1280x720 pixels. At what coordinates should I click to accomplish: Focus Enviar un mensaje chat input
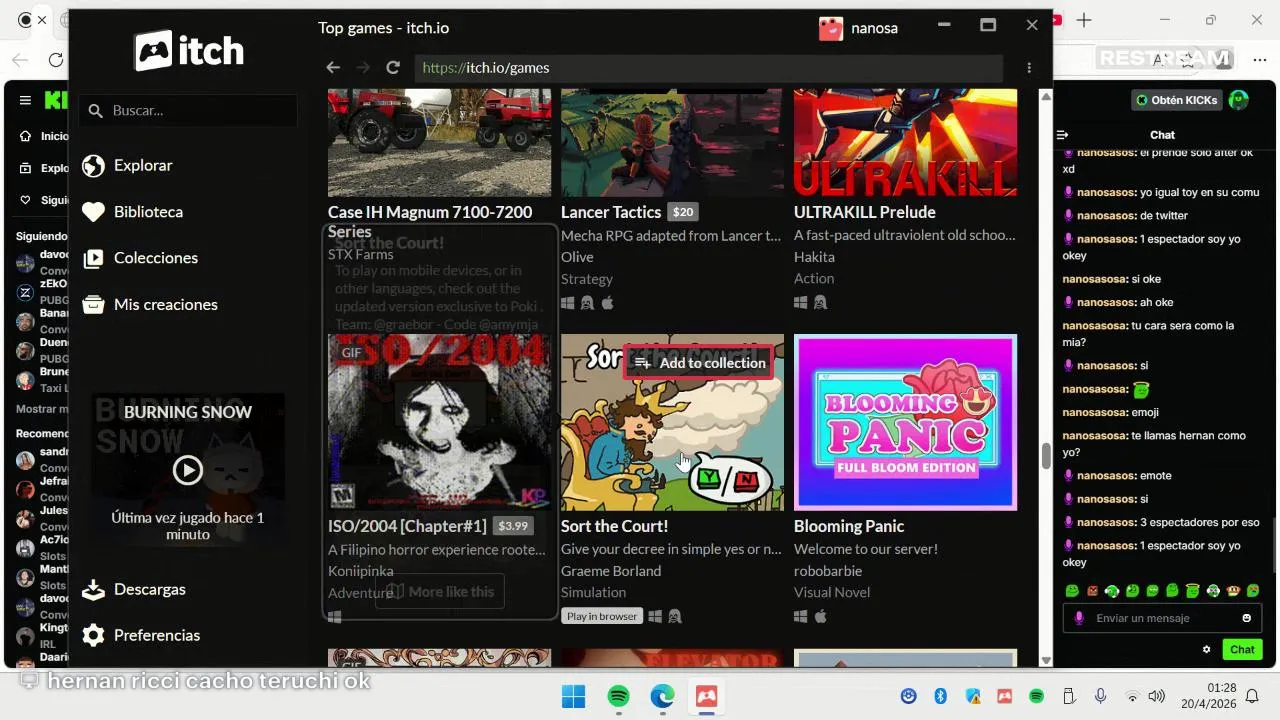(x=1160, y=618)
